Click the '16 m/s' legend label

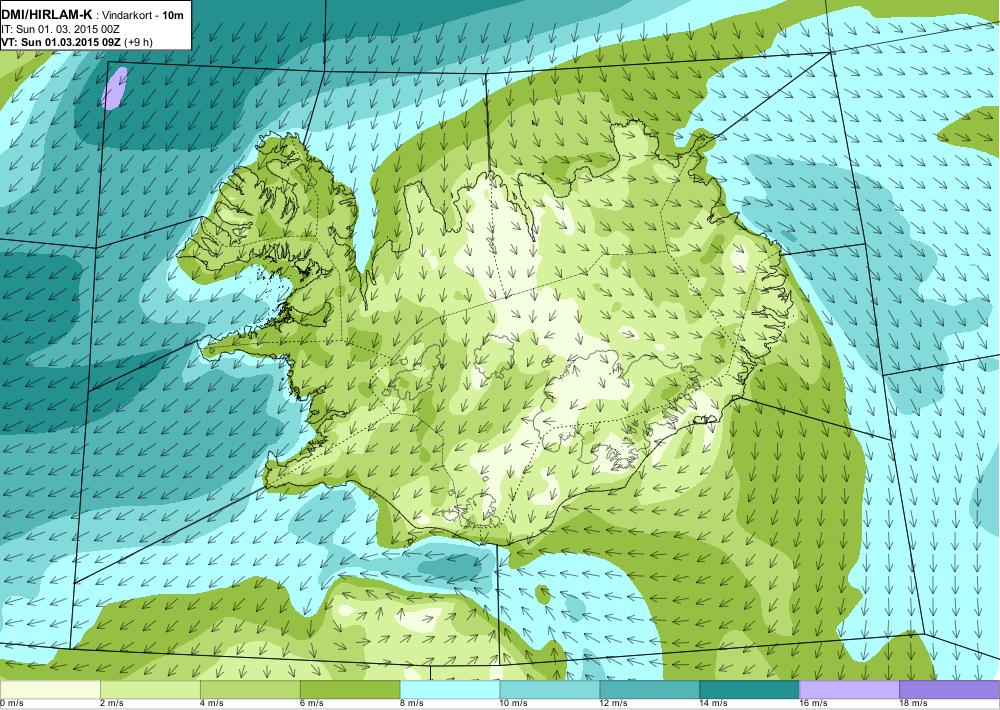(814, 704)
